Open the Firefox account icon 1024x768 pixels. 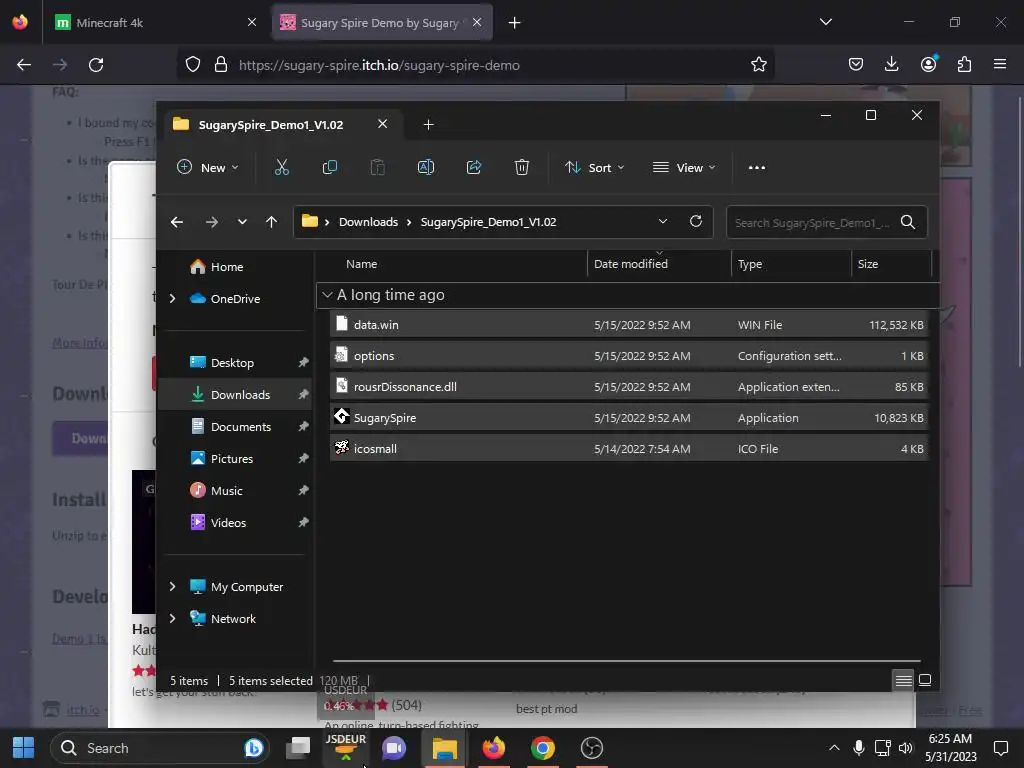pos(928,64)
